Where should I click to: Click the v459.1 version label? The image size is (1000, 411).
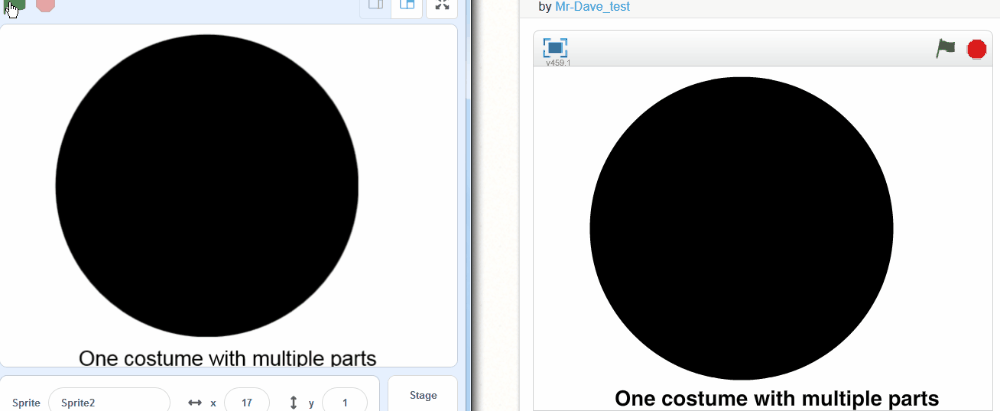(558, 63)
